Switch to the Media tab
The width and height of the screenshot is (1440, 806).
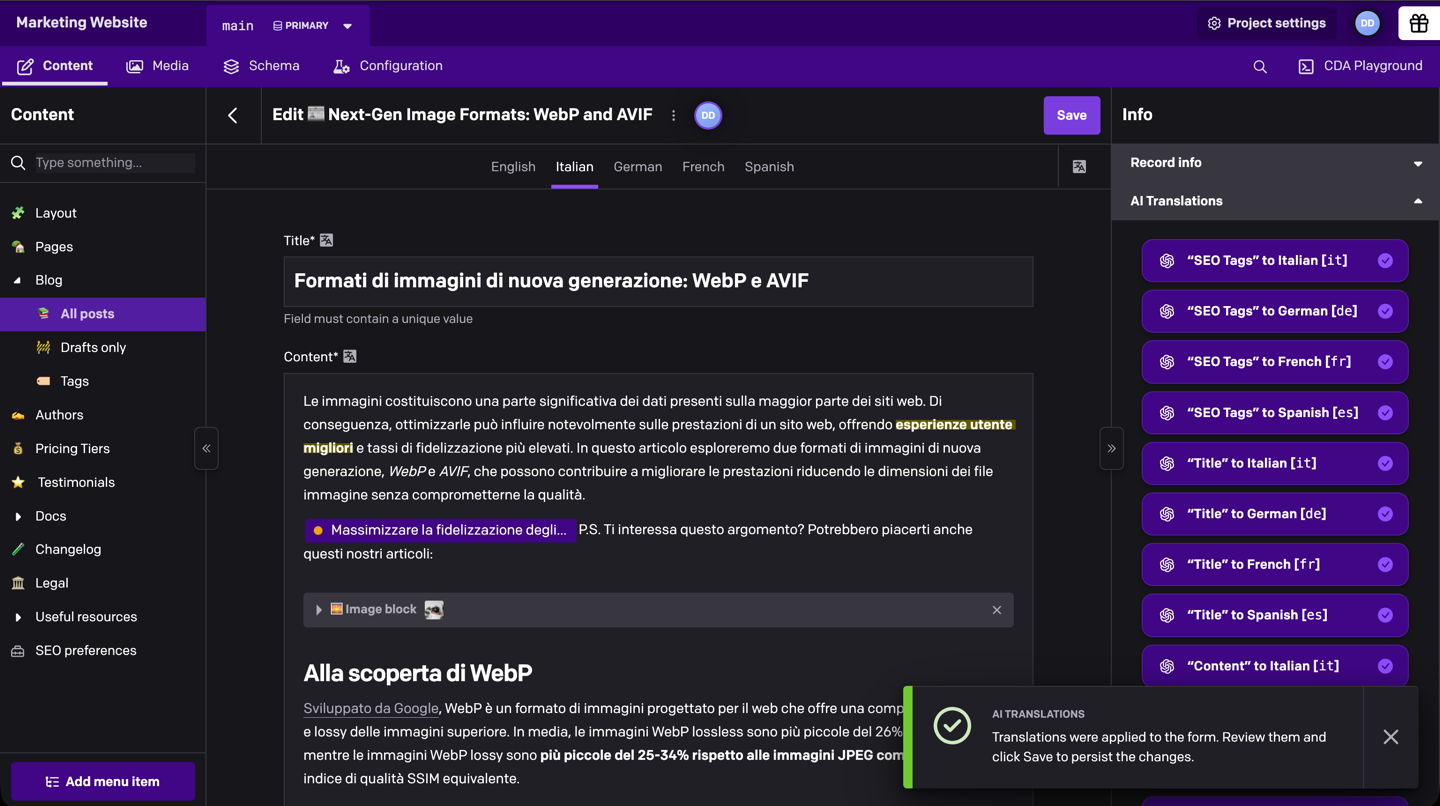[x=157, y=66]
